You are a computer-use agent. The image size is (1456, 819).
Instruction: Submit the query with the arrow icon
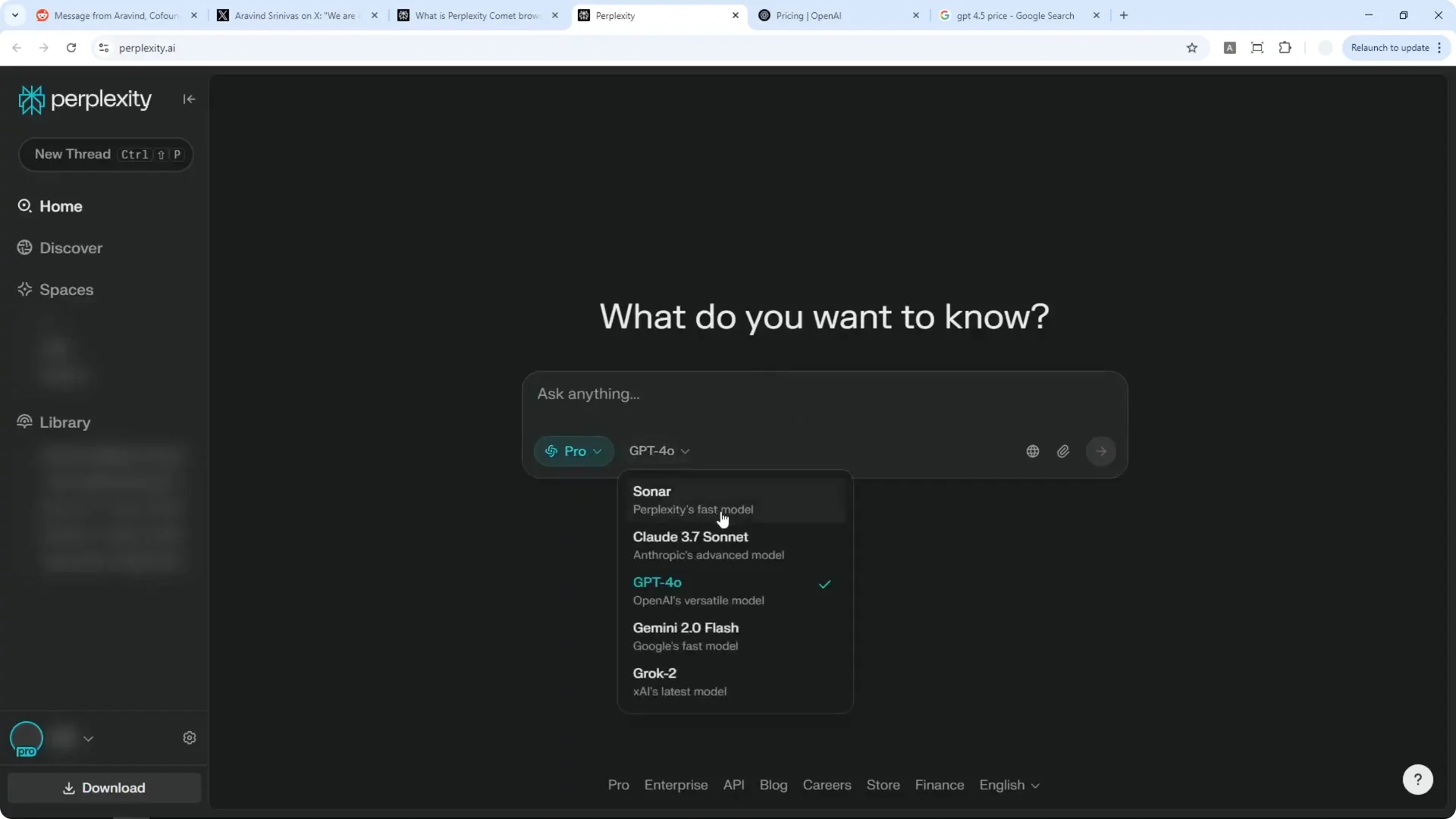pyautogui.click(x=1101, y=450)
